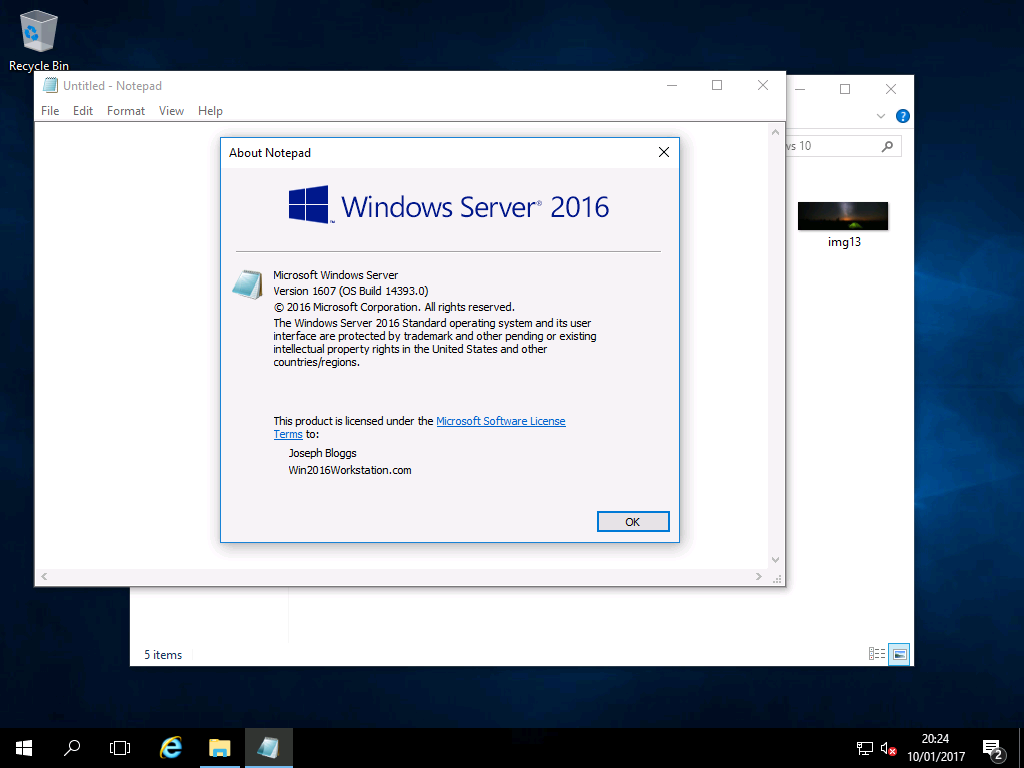The width and height of the screenshot is (1024, 768).
Task: Maximize the File Explorer window
Action: tap(845, 89)
